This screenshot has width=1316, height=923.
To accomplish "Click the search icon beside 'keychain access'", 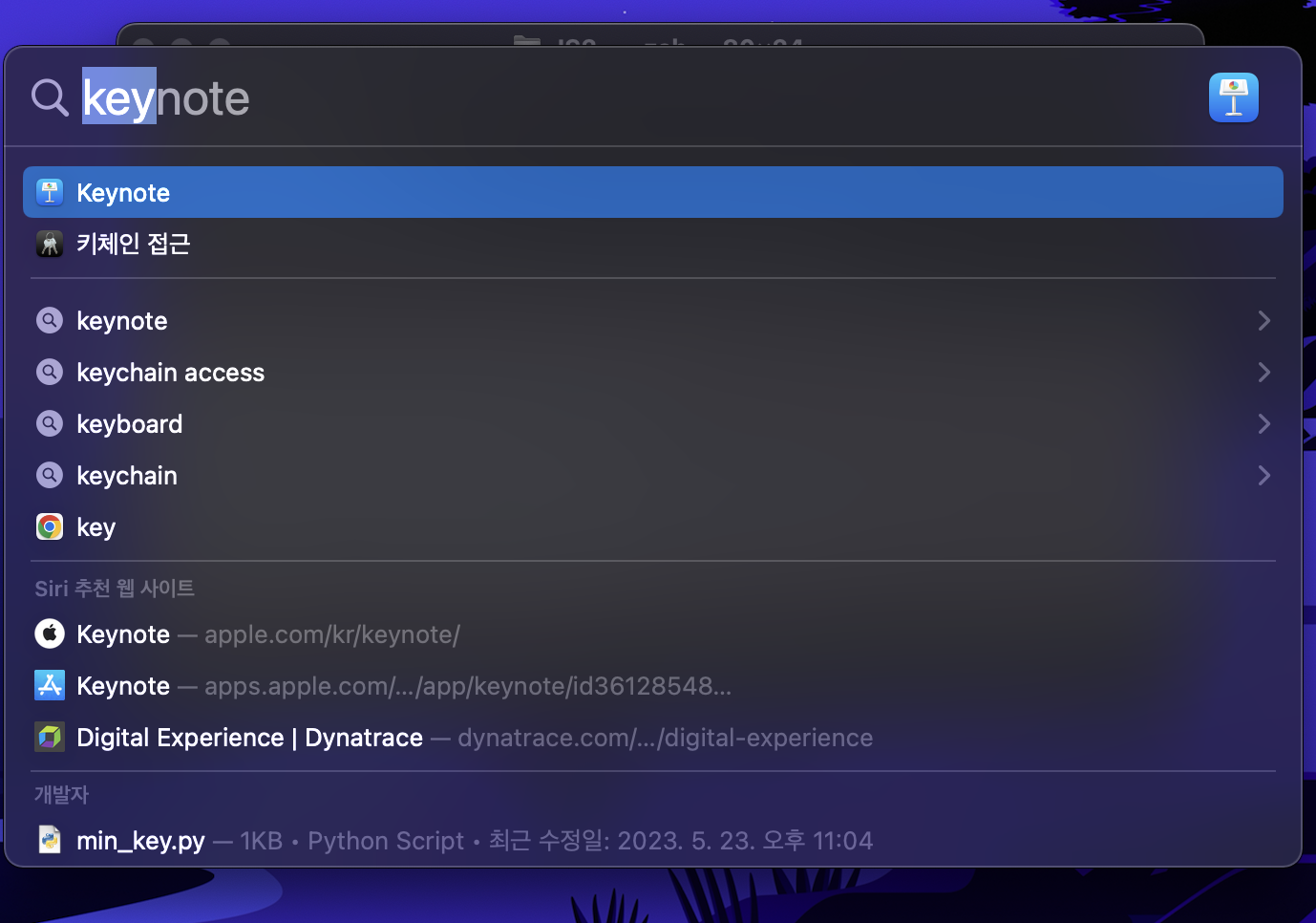I will click(50, 372).
